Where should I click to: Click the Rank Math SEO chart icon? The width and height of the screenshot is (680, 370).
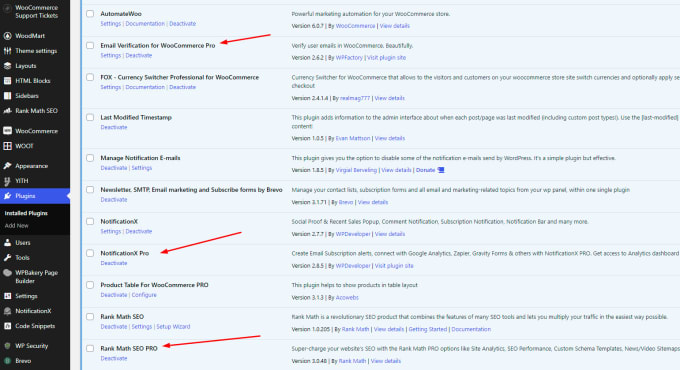(7, 111)
